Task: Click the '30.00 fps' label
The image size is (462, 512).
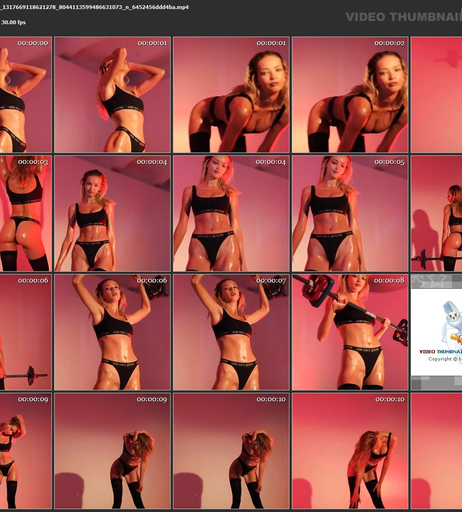Action: click(x=13, y=22)
